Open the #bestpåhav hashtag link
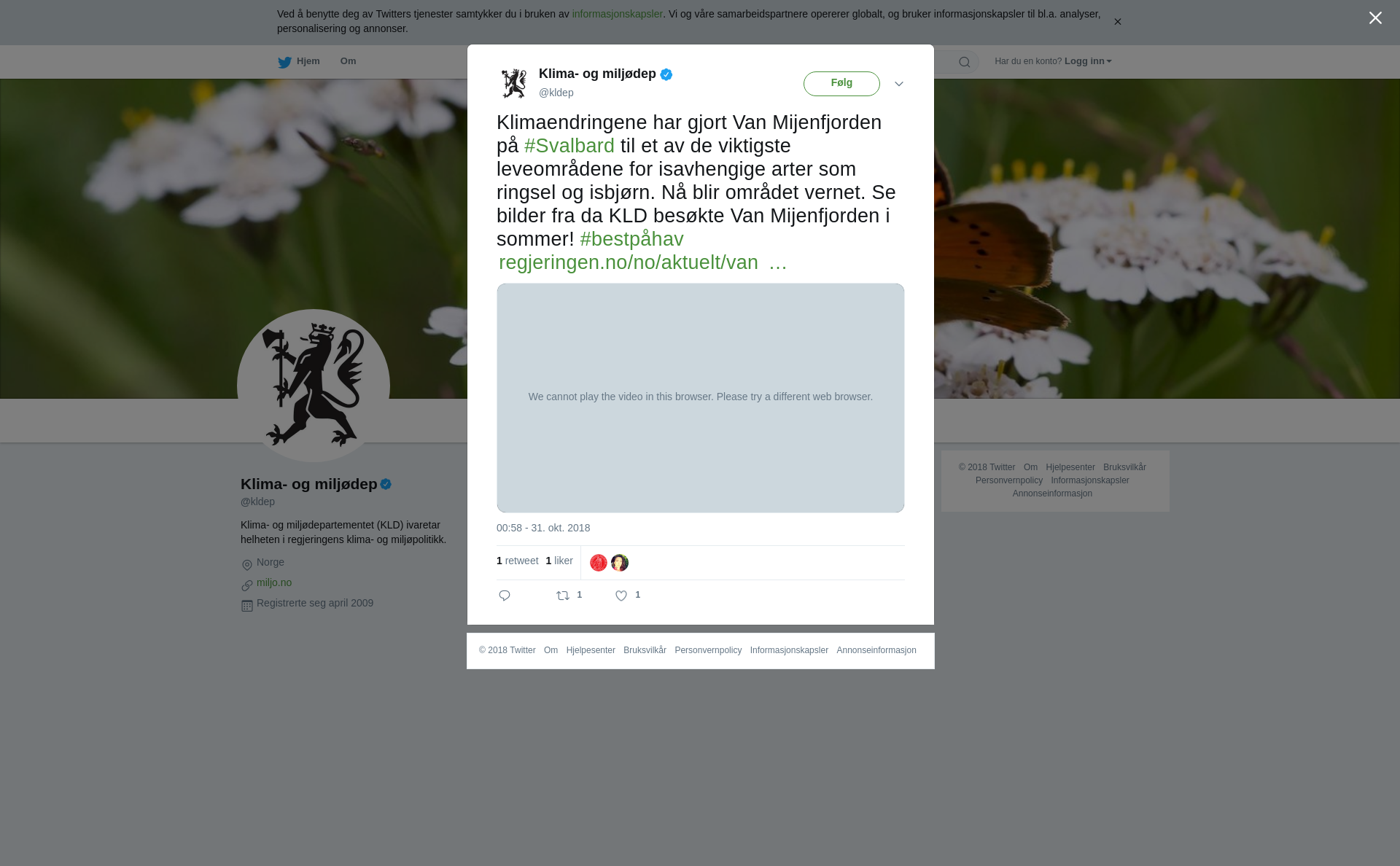1400x866 pixels. (631, 239)
